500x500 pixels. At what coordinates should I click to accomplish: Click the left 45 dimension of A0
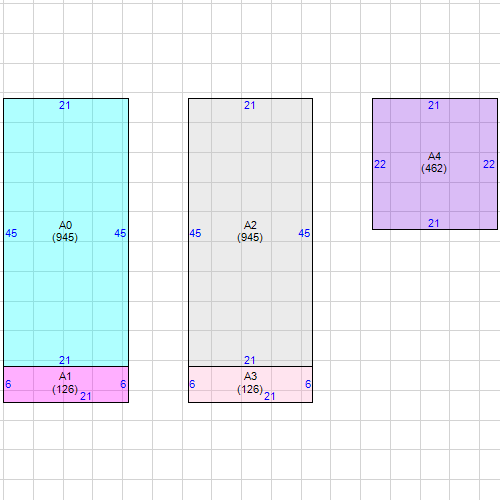11,233
